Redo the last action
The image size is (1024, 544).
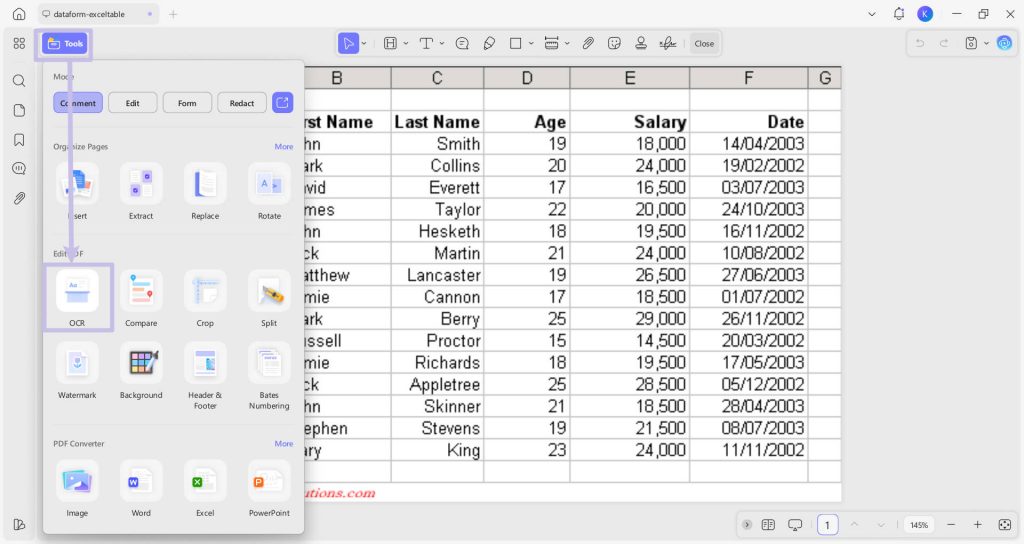tap(944, 44)
